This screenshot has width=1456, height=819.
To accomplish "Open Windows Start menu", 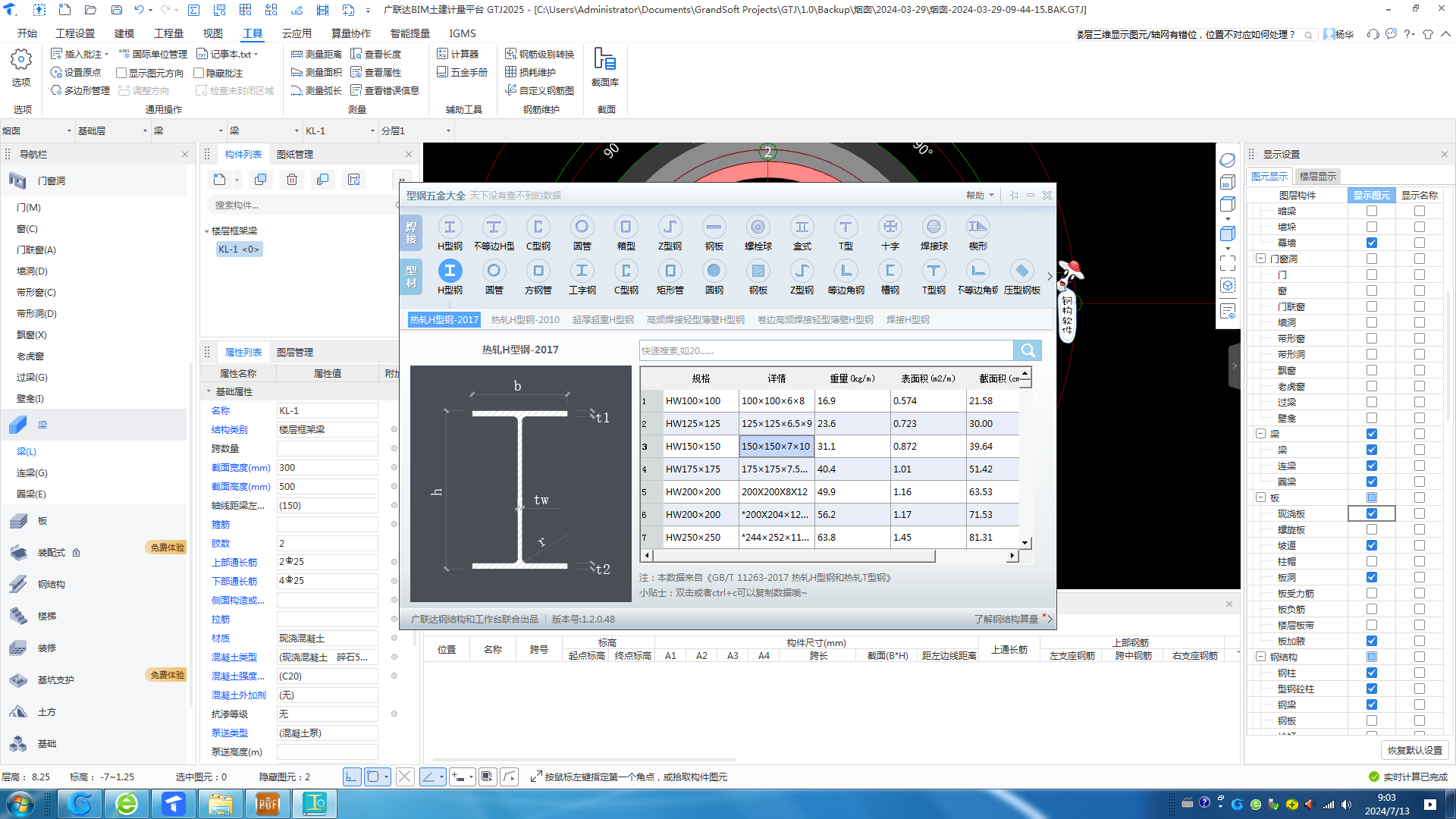I will point(20,804).
